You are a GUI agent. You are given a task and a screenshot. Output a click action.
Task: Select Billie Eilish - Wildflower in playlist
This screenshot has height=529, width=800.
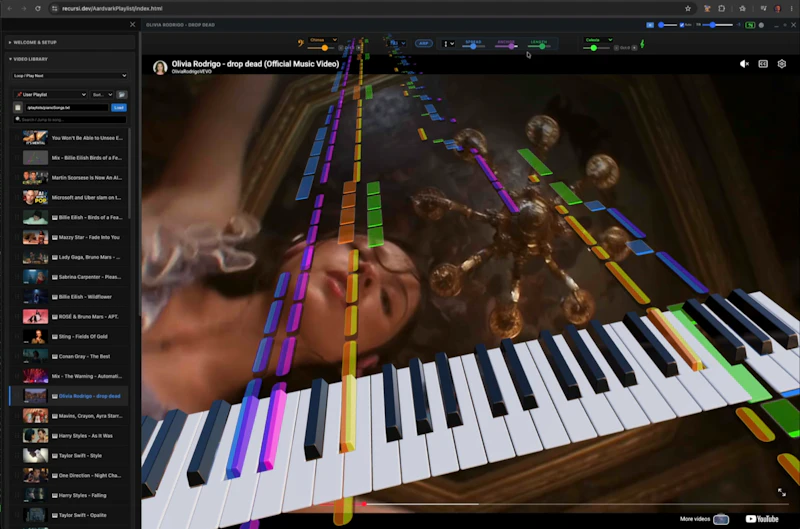pos(68,296)
